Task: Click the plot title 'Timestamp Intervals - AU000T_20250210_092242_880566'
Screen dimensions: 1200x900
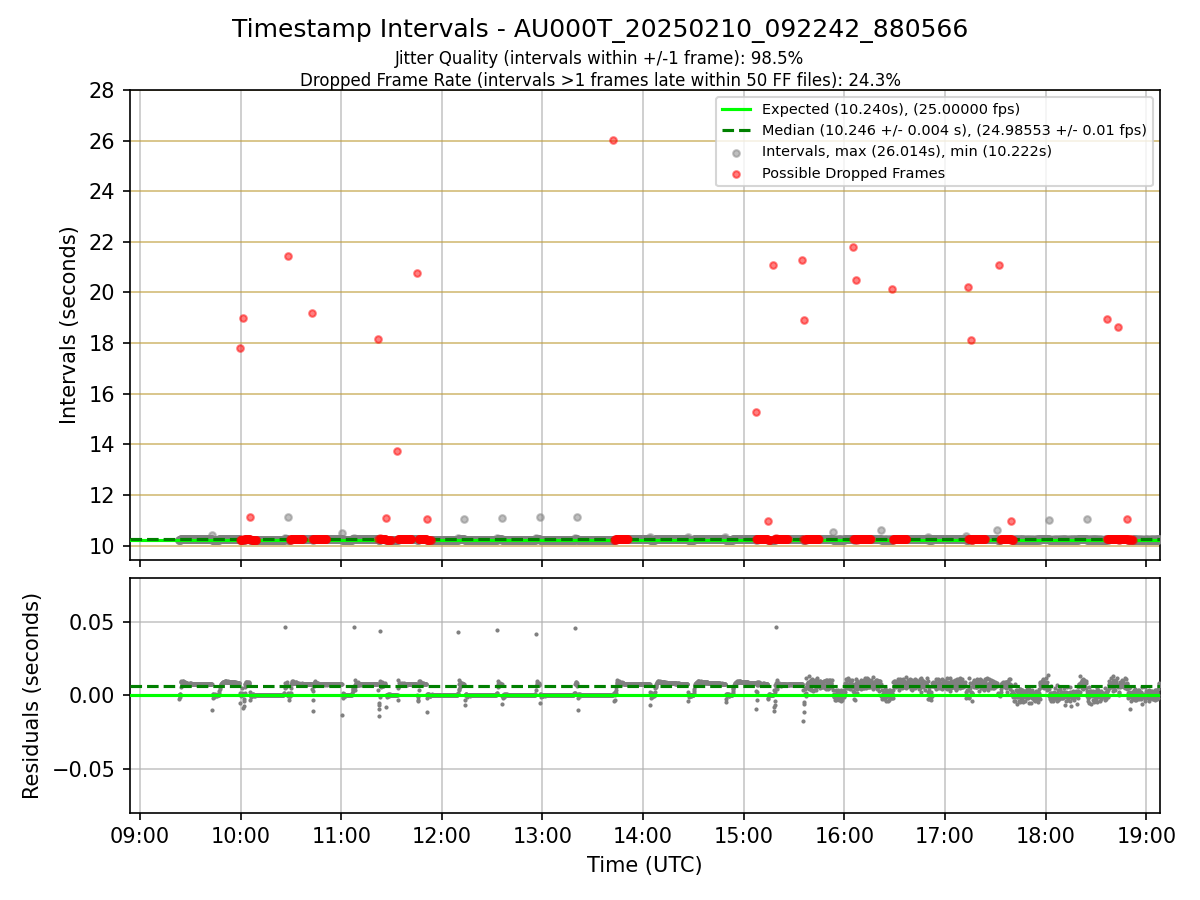Action: point(600,29)
